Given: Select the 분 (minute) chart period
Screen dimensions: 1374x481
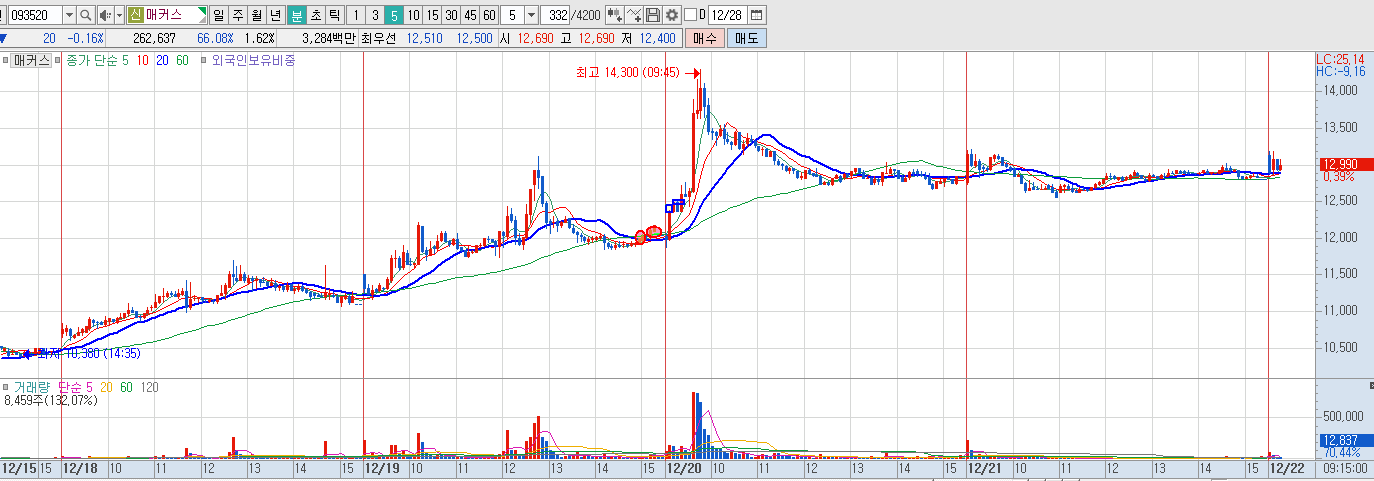Looking at the screenshot, I should (296, 15).
